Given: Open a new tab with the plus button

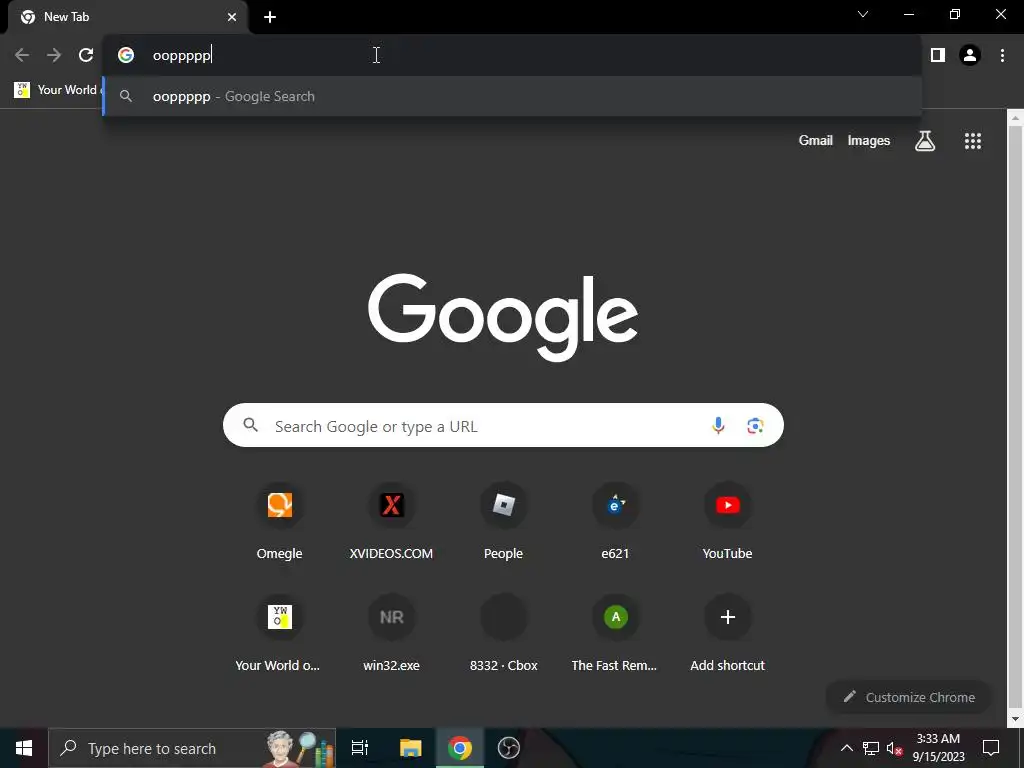Looking at the screenshot, I should (x=270, y=17).
